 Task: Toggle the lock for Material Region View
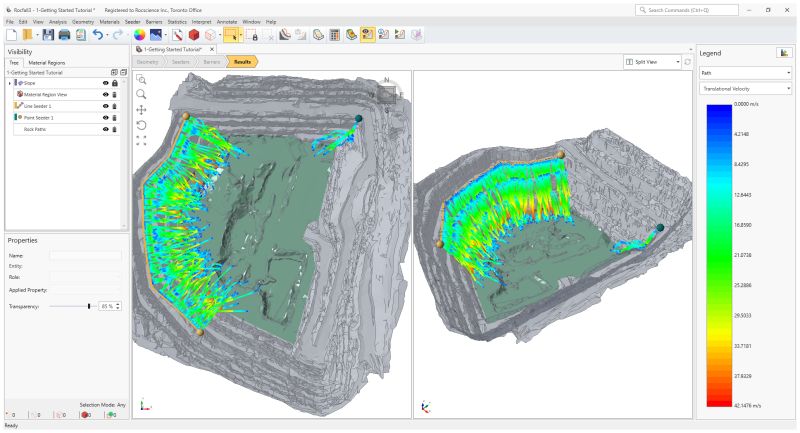point(115,94)
